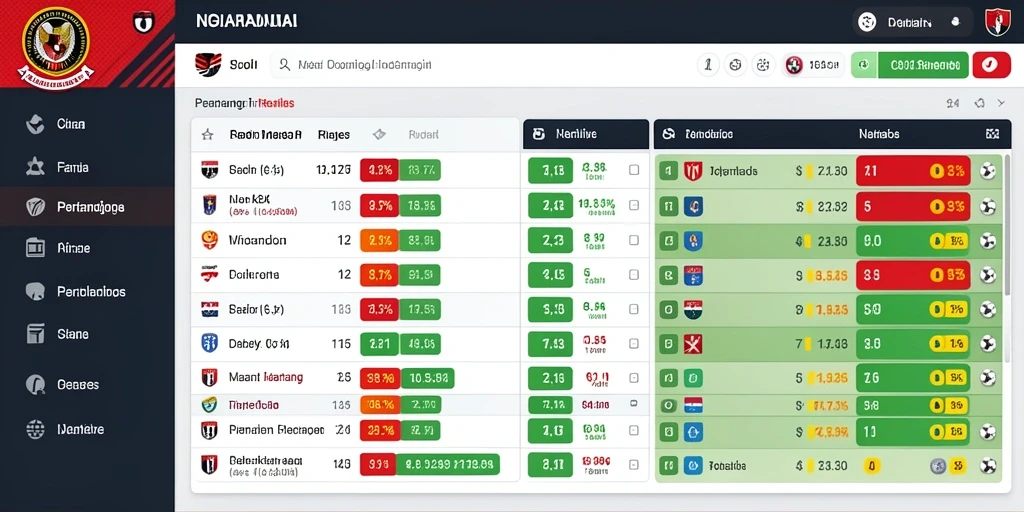Click the globe icon next to Nemalre
Image resolution: width=1024 pixels, height=512 pixels.
pos(35,429)
